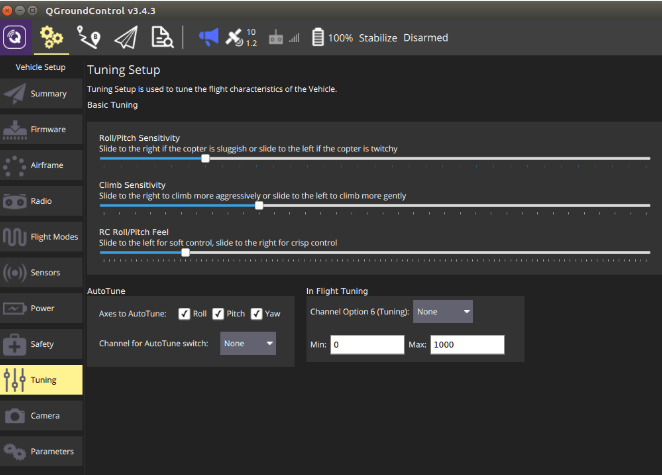Open the Analyze log search icon
Viewport: 662px width, 475px height.
(x=161, y=38)
